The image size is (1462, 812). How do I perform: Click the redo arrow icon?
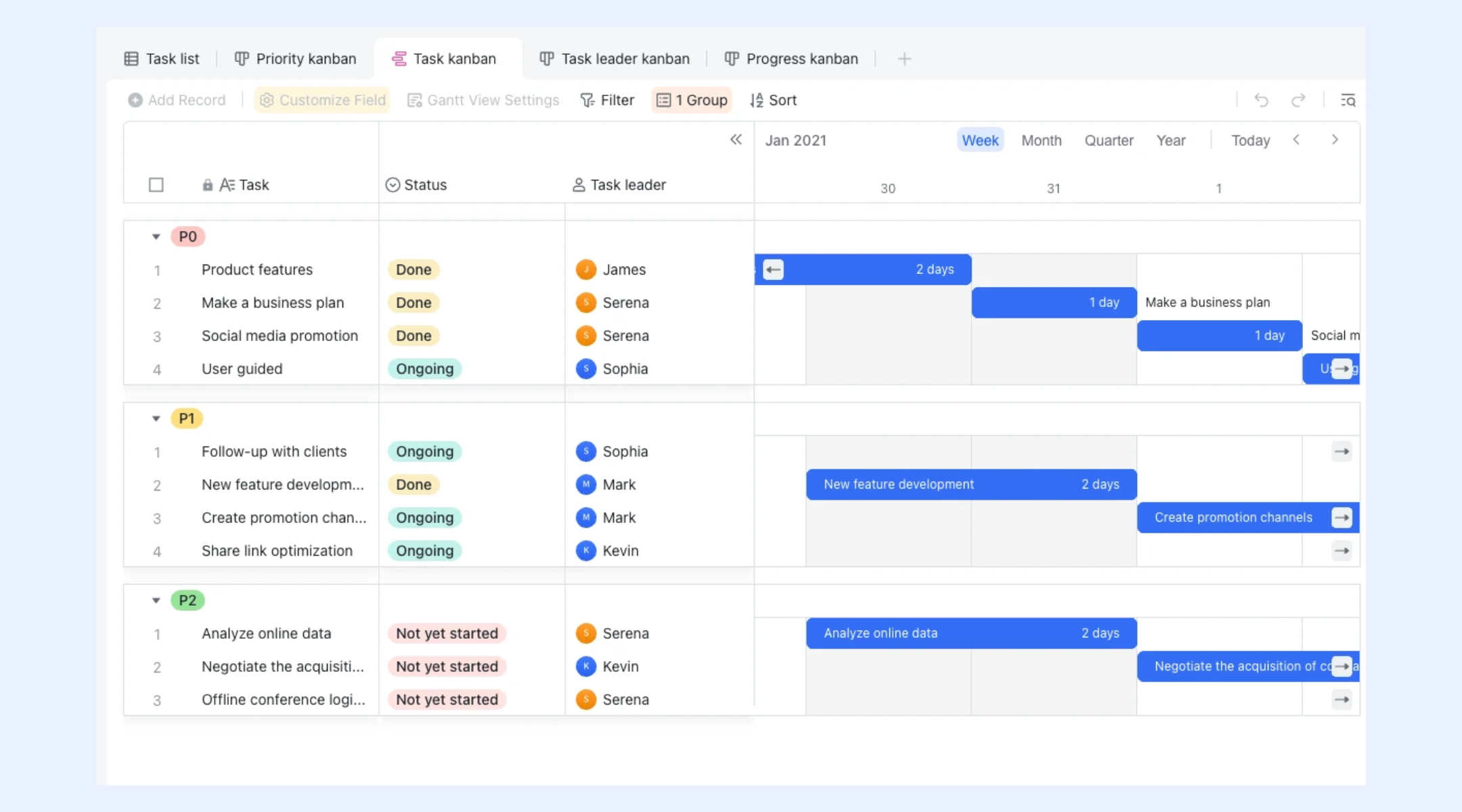point(1298,100)
